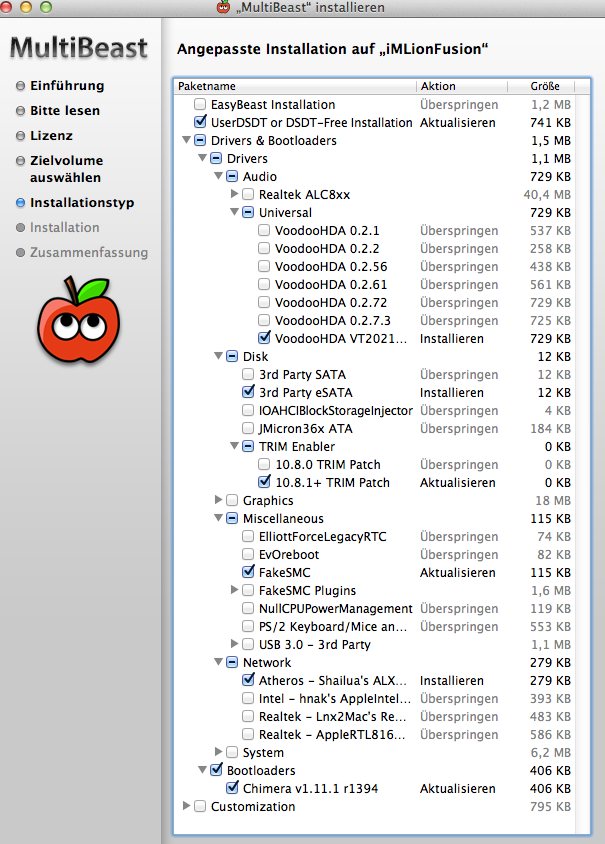
Task: Uncheck VoodooHDA VT2021 driver
Action: tap(264, 337)
